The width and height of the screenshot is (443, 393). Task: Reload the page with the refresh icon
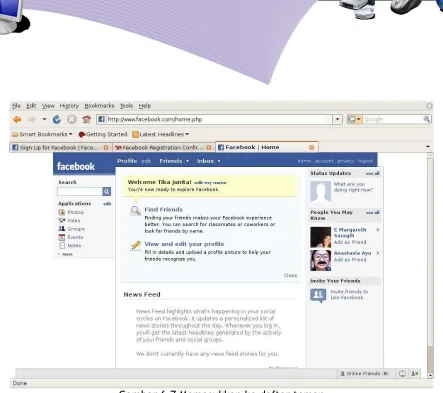[57, 119]
